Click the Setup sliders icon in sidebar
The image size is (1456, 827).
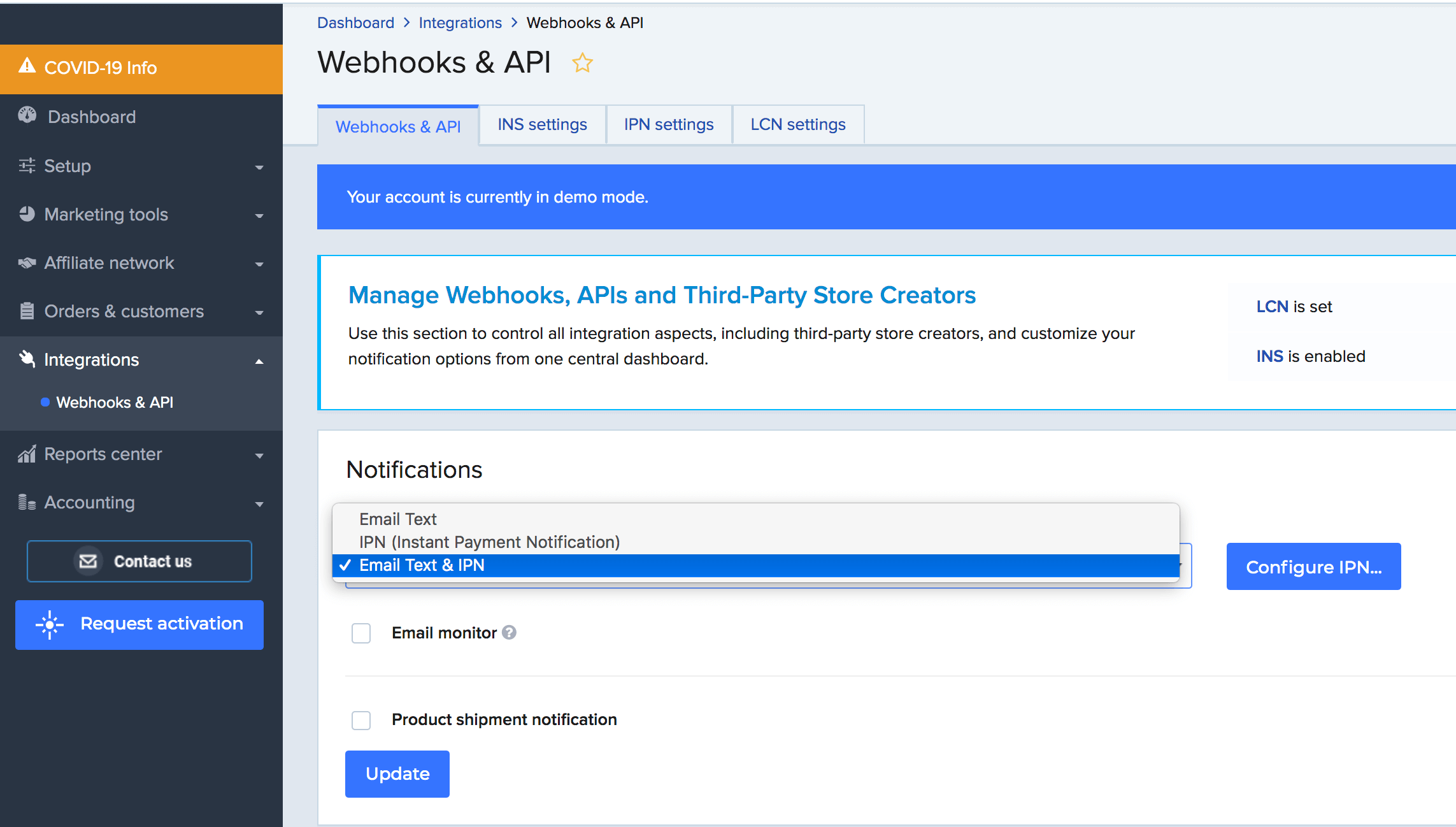pos(27,166)
